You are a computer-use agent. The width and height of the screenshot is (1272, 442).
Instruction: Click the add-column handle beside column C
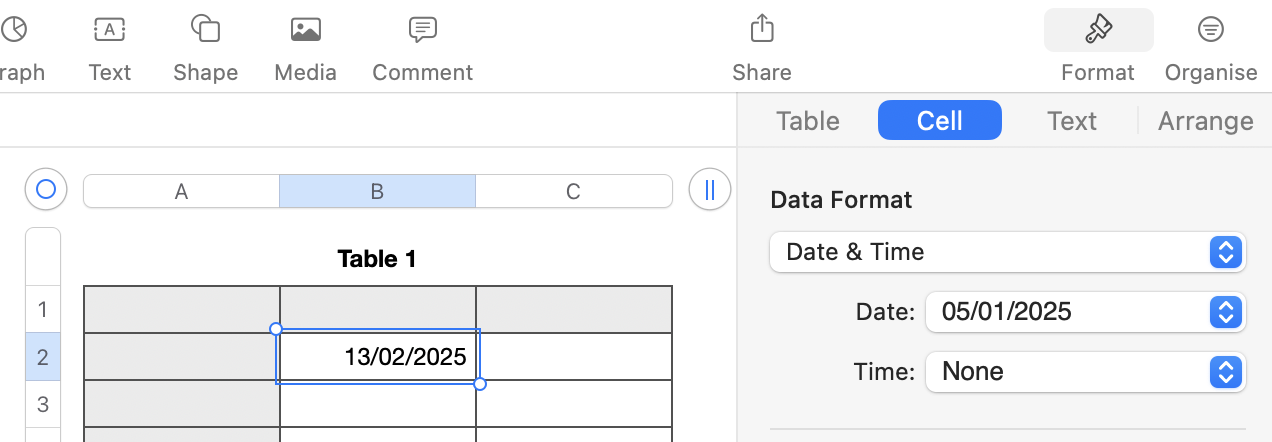pyautogui.click(x=710, y=189)
